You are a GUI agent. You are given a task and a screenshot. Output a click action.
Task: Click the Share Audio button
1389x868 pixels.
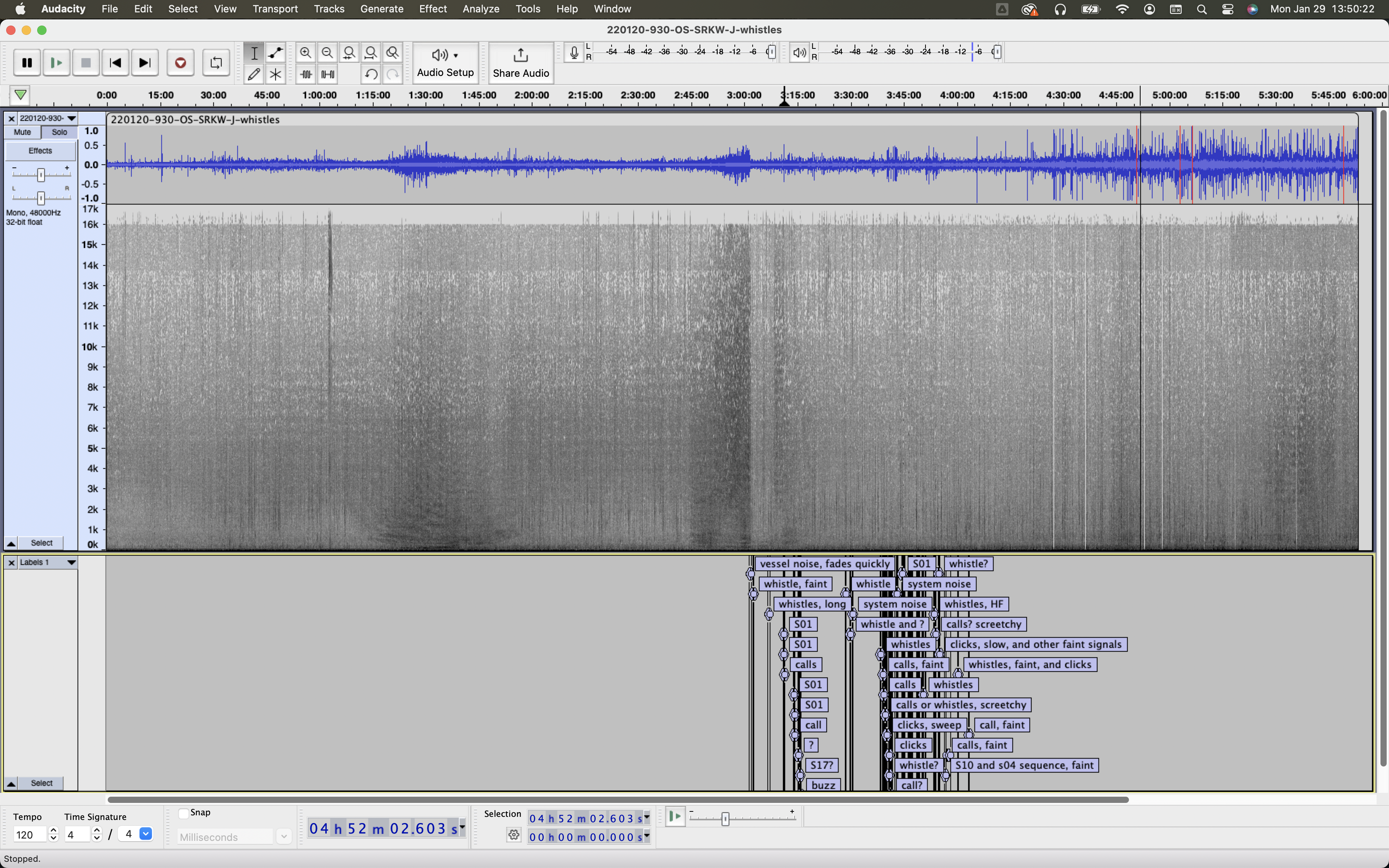[520, 62]
